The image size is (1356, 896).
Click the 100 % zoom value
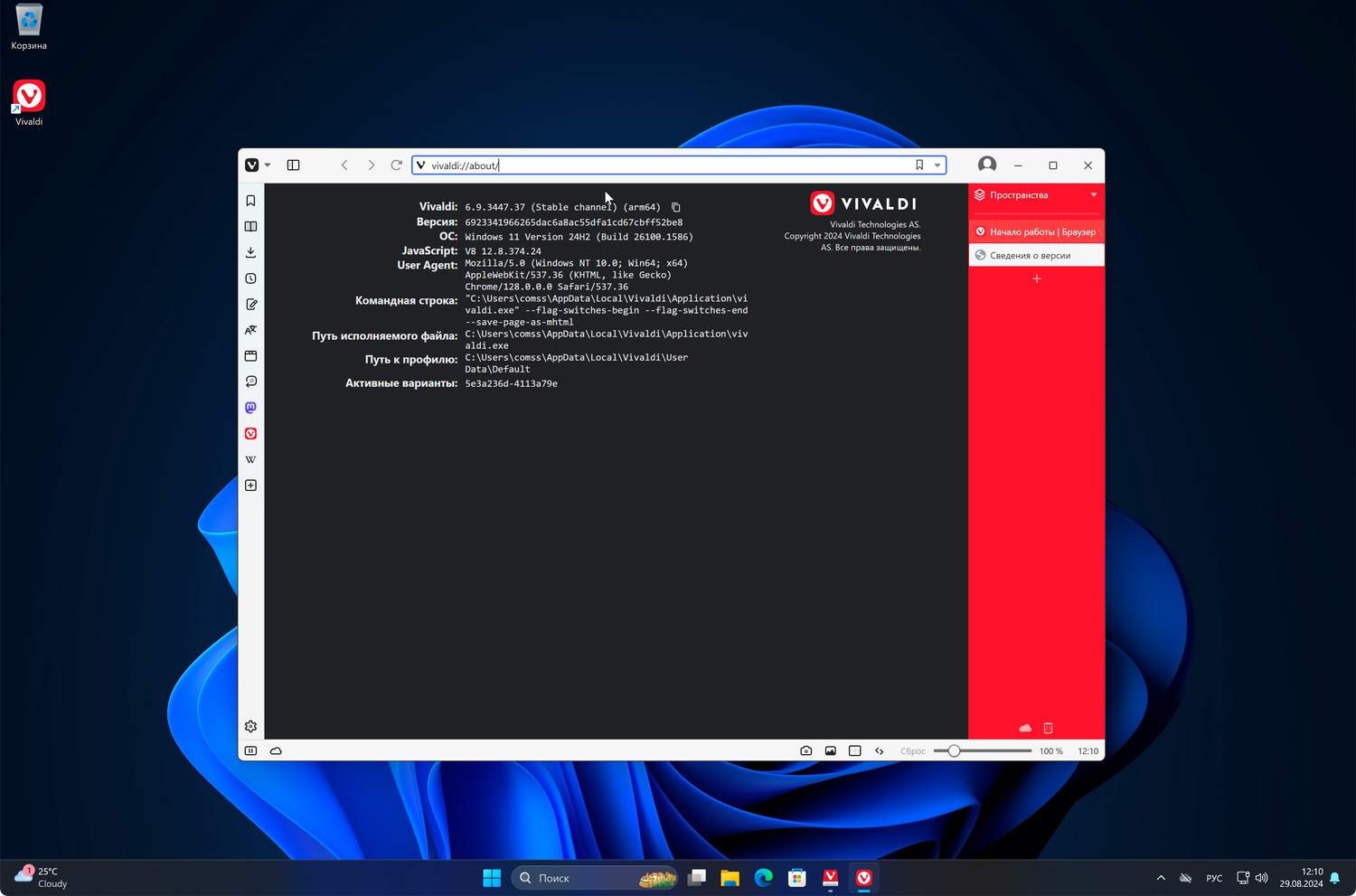point(1051,751)
